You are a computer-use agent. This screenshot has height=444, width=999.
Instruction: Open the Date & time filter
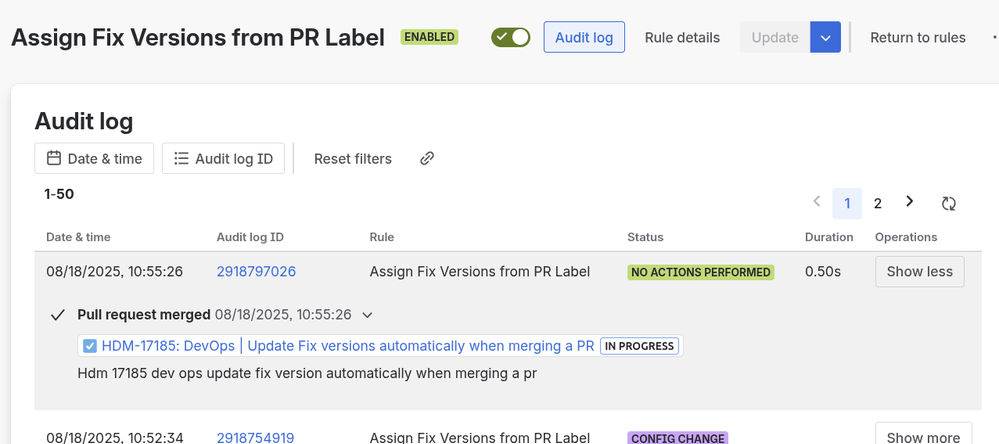pyautogui.click(x=94, y=158)
